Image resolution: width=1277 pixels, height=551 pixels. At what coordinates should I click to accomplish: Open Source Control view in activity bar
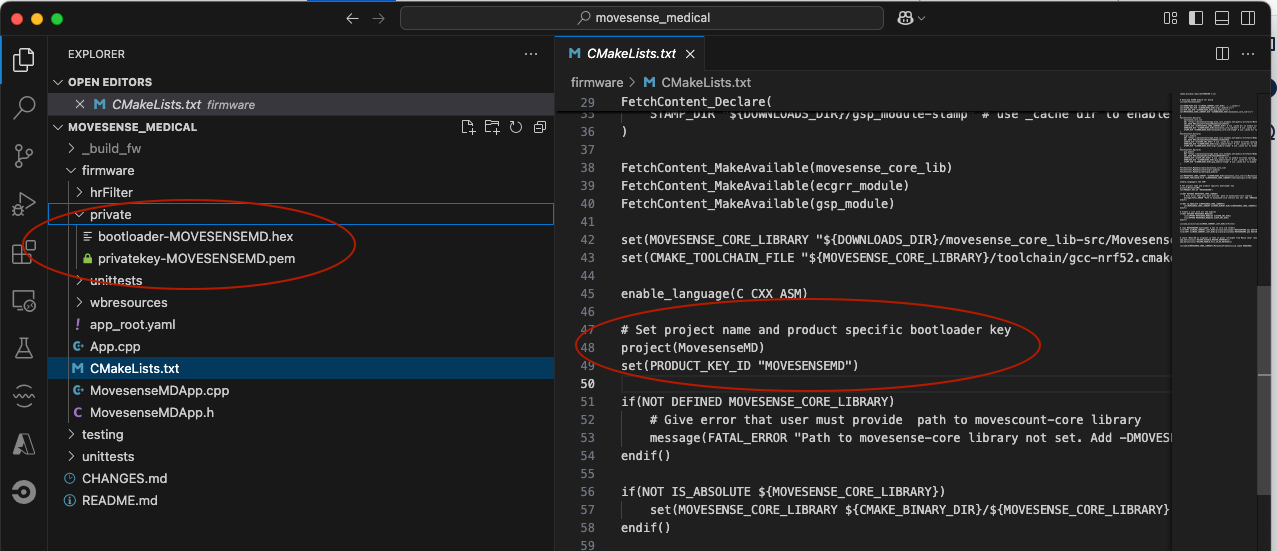click(x=24, y=156)
